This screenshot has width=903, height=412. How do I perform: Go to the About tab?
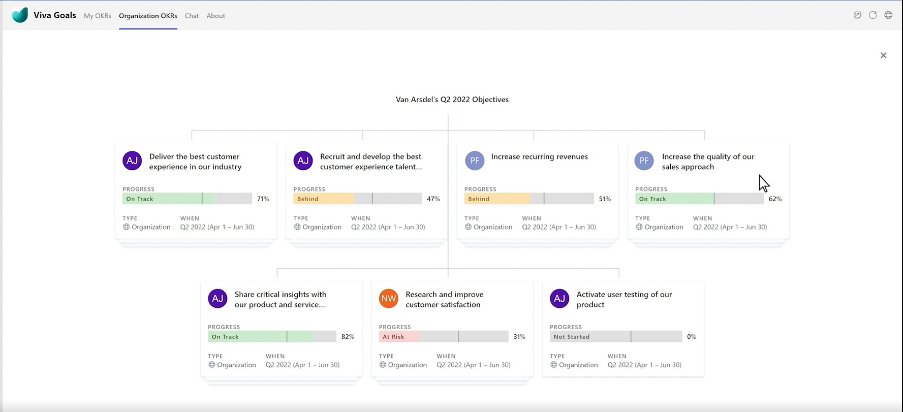216,16
